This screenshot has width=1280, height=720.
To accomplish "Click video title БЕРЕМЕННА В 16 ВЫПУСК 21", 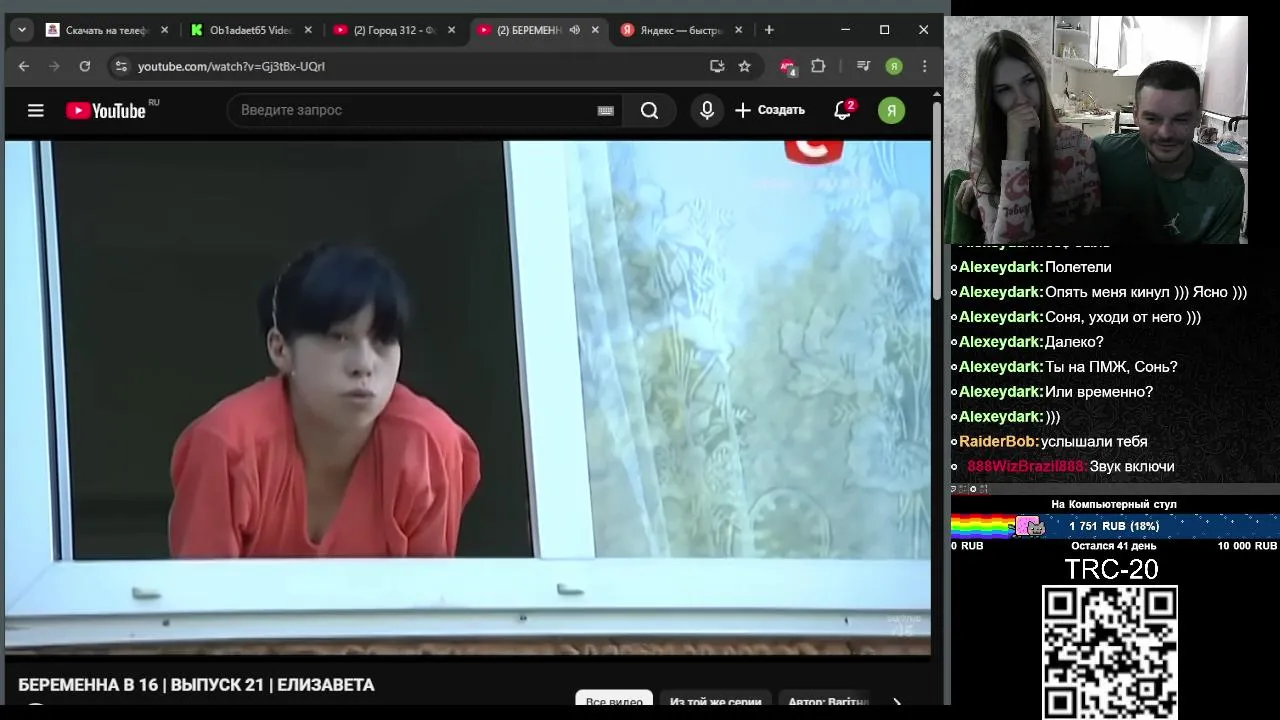I will click(196, 685).
